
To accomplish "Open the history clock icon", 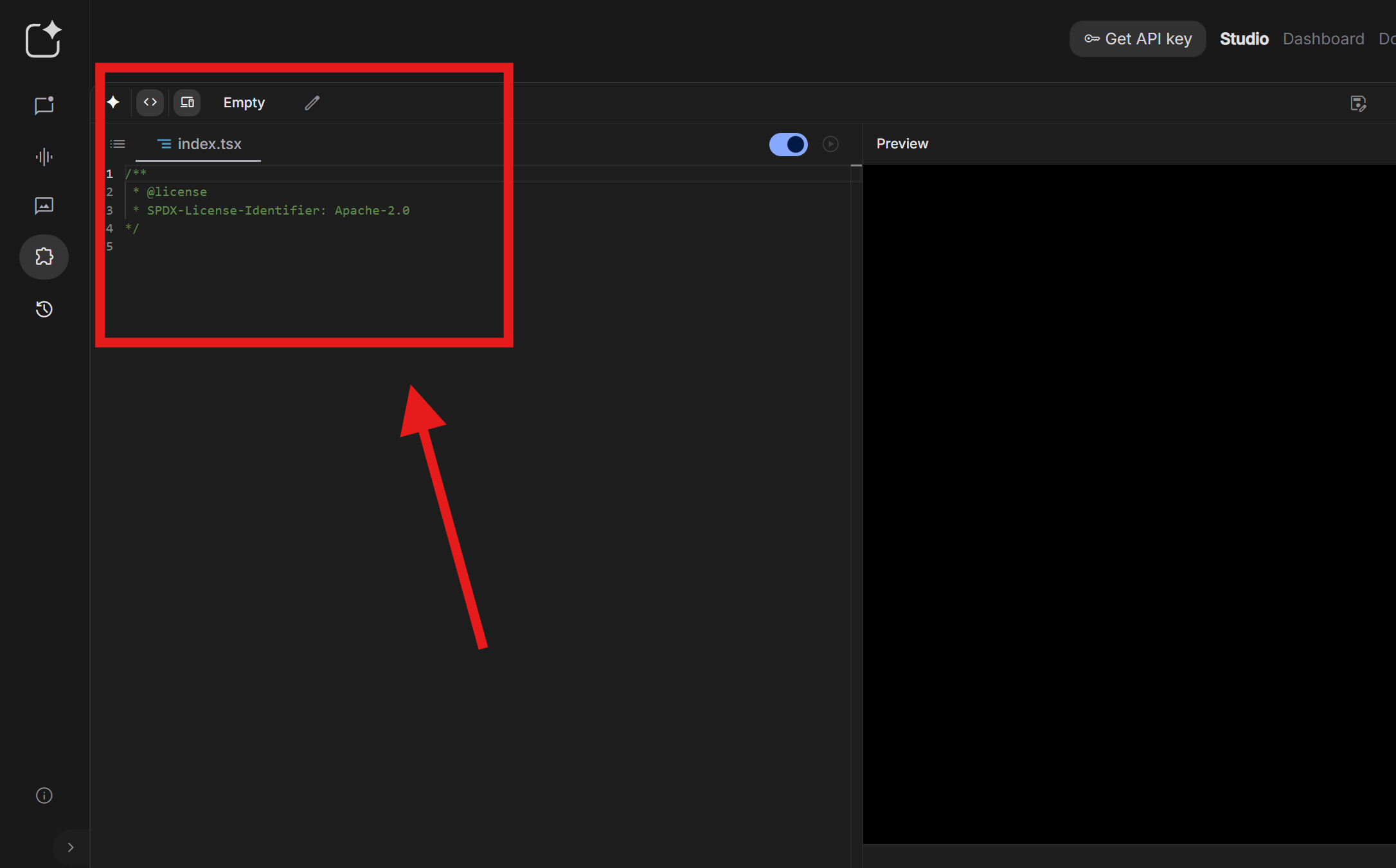I will coord(44,309).
